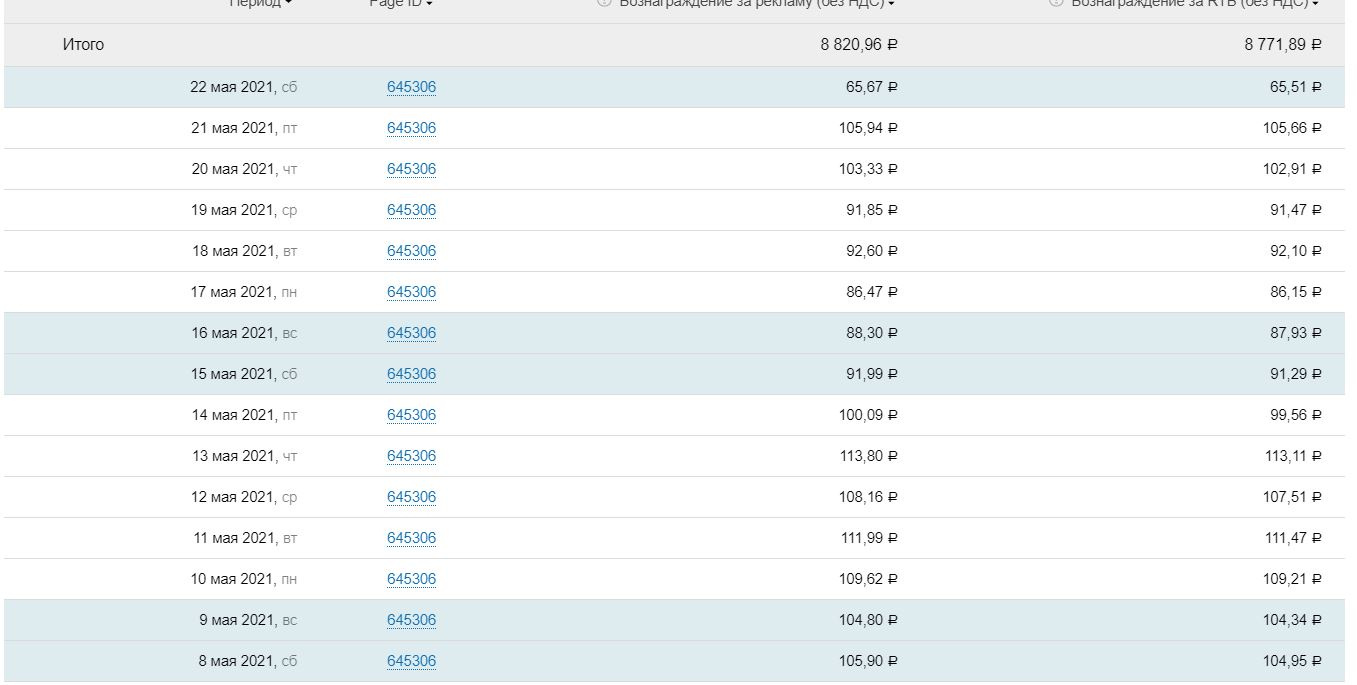
Task: Open Page ID 645306 link for 15 мая 2021
Action: pyautogui.click(x=411, y=374)
